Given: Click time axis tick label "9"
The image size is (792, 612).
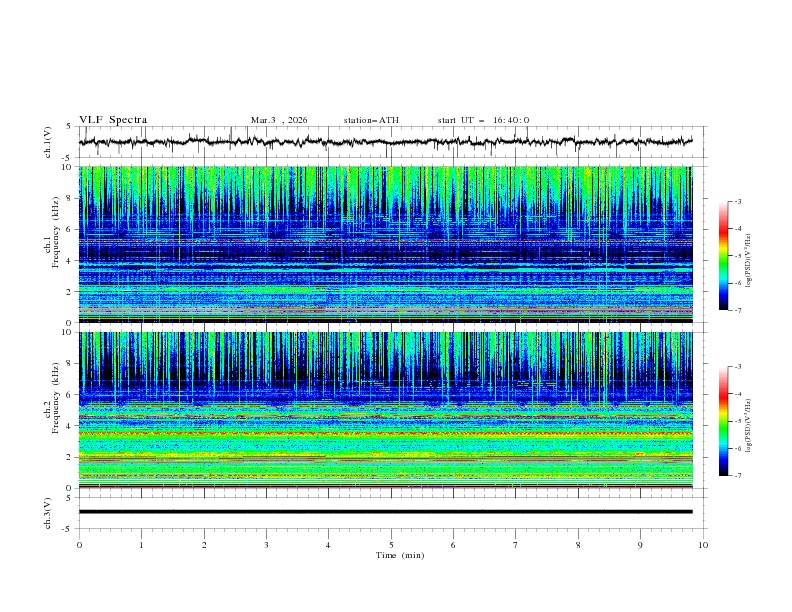Looking at the screenshot, I should click(640, 545).
